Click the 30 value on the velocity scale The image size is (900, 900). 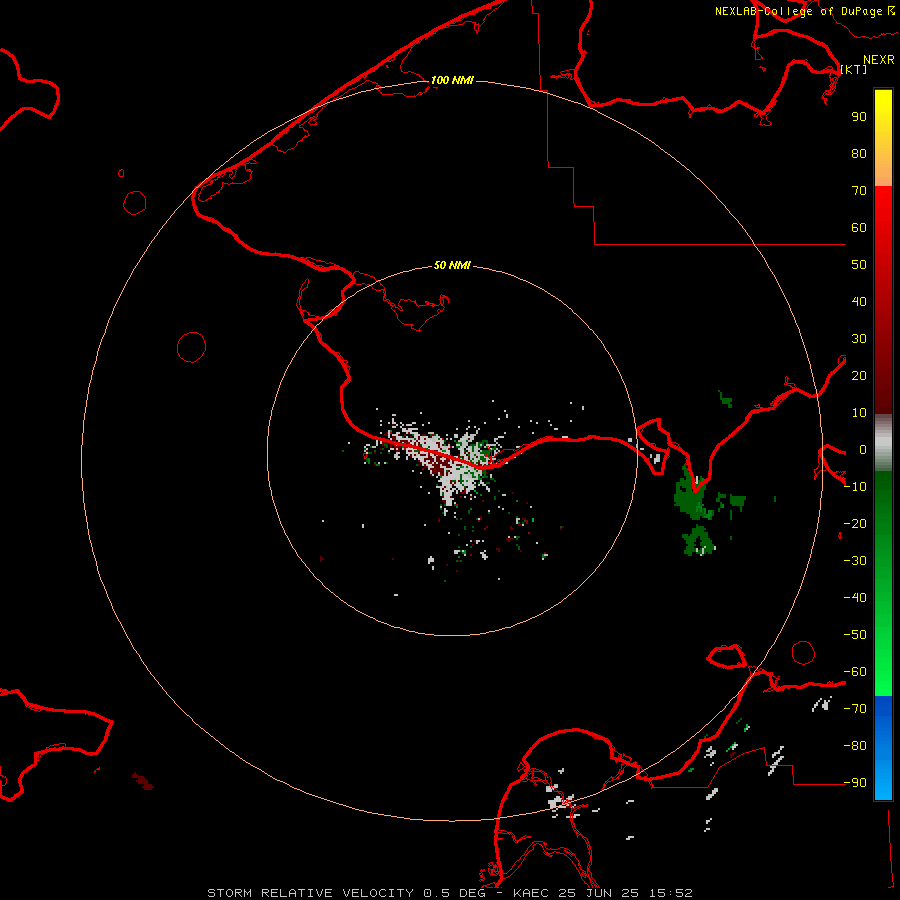point(859,339)
